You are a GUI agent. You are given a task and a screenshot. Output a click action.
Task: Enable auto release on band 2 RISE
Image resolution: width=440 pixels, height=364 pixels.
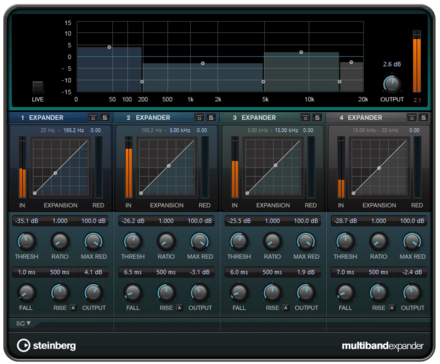click(x=179, y=308)
